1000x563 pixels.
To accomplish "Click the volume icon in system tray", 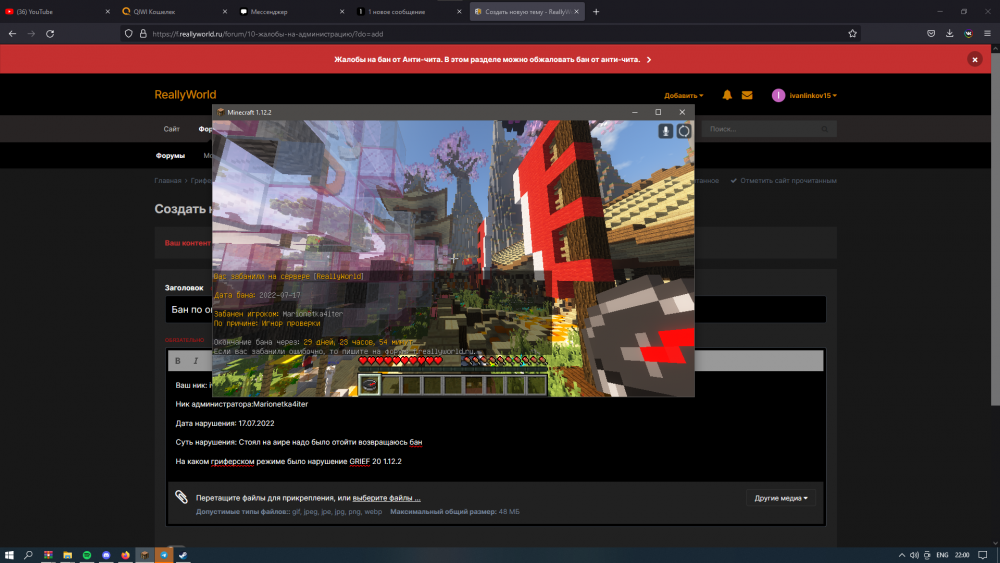I will (x=914, y=555).
